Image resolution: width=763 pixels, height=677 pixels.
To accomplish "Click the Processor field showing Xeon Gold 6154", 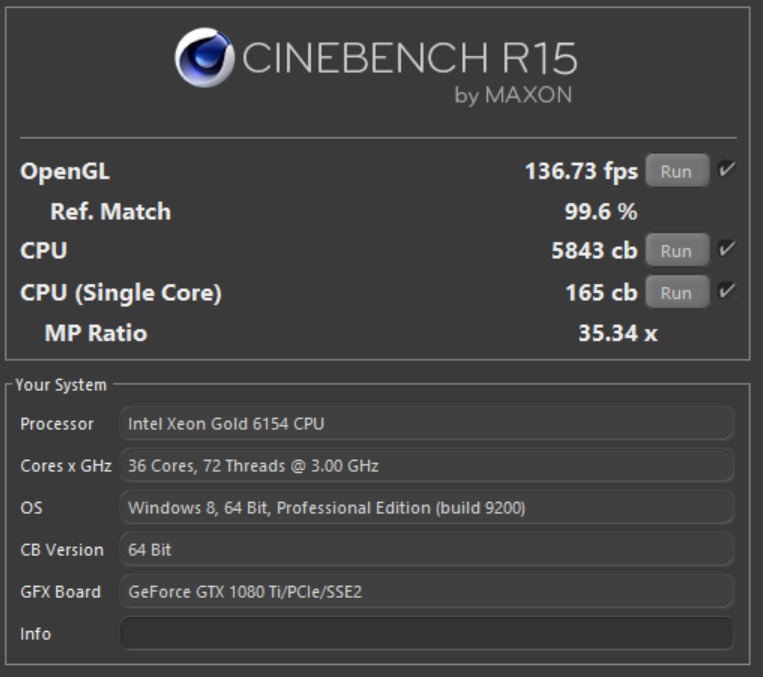I will tap(427, 424).
